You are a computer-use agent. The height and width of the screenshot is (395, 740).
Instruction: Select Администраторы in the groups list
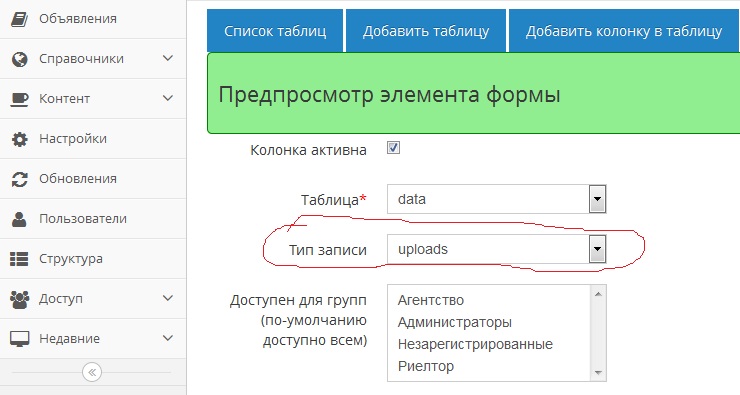(x=454, y=322)
